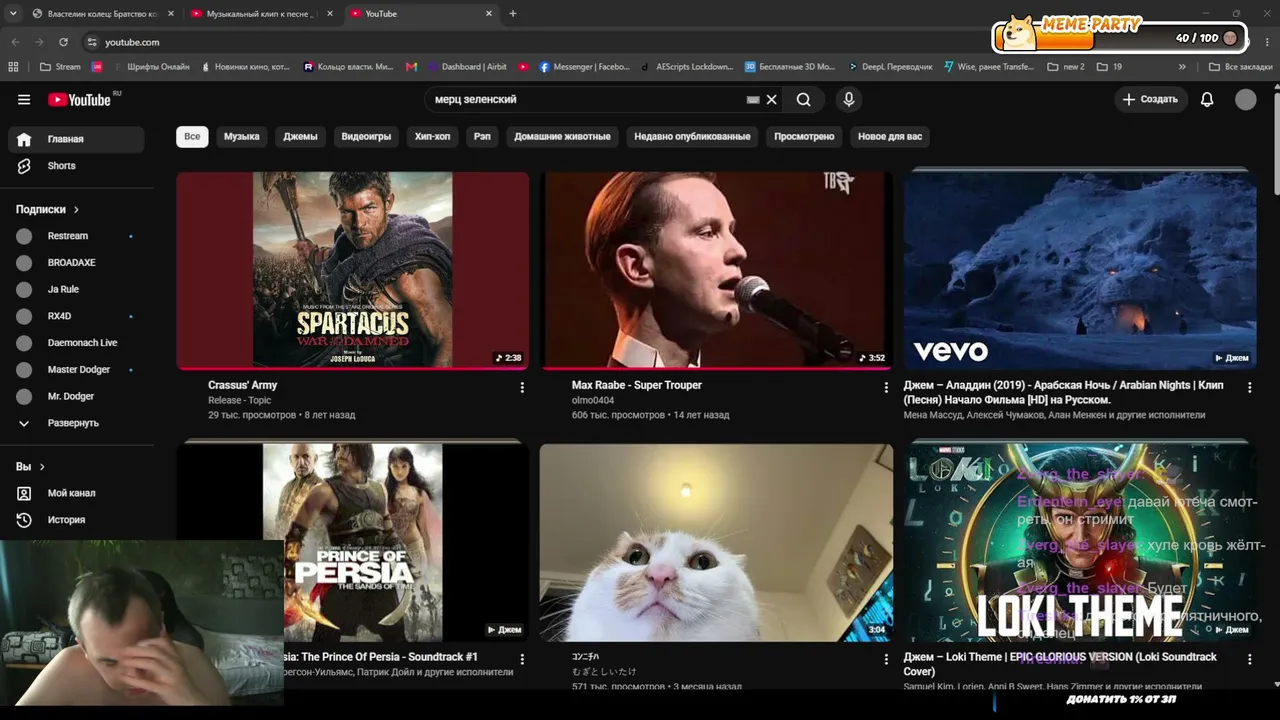Expand the Подписки section
The height and width of the screenshot is (720, 1280).
47,209
